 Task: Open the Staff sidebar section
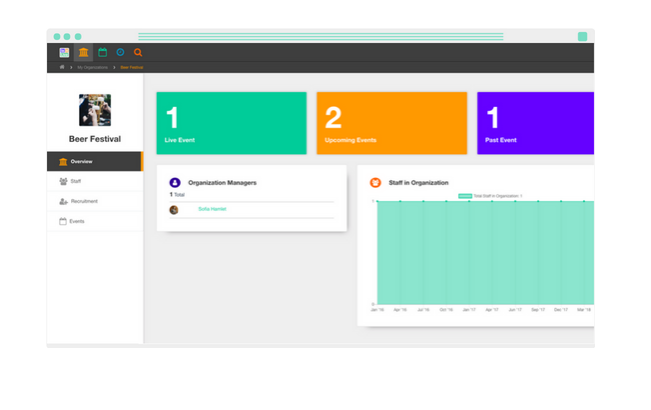point(94,181)
